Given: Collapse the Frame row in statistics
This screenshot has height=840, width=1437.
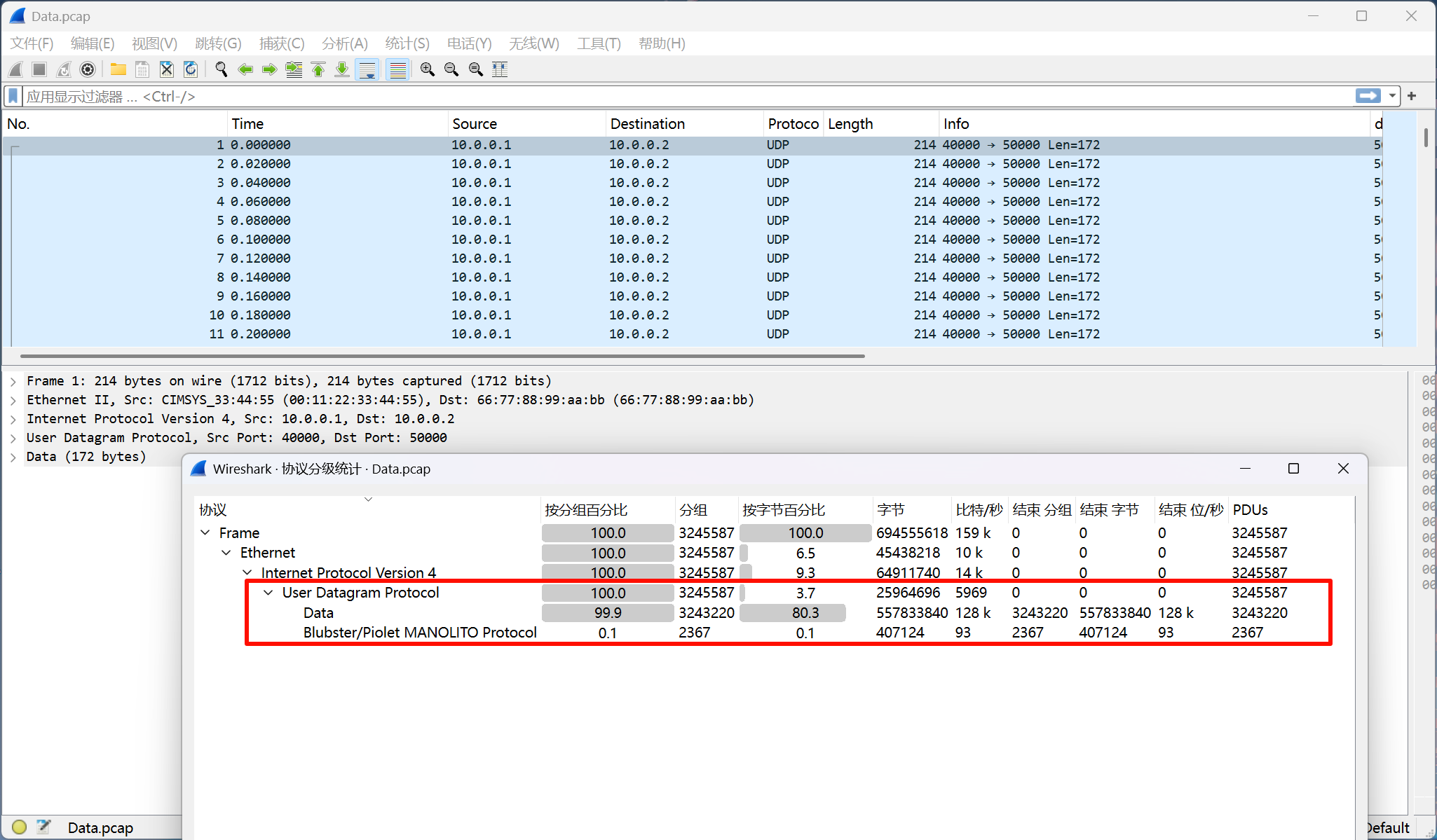Looking at the screenshot, I should 205,532.
